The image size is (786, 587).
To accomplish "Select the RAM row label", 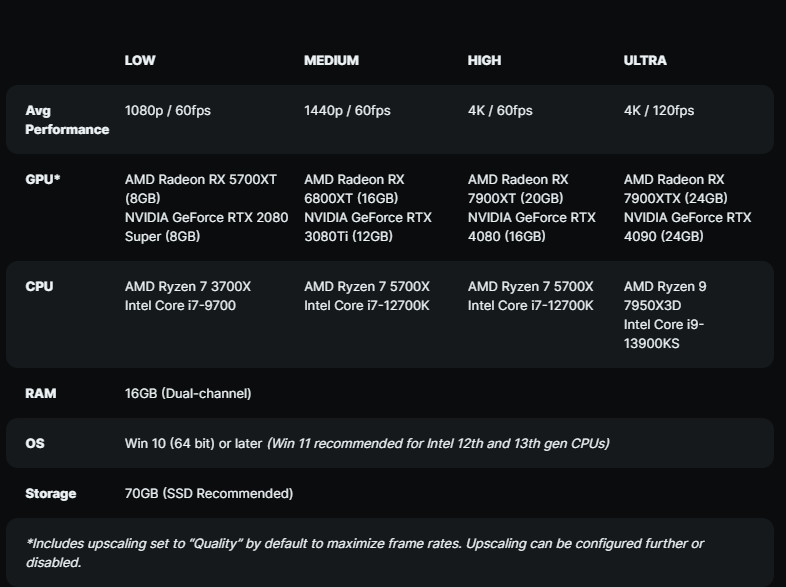I will pos(40,394).
